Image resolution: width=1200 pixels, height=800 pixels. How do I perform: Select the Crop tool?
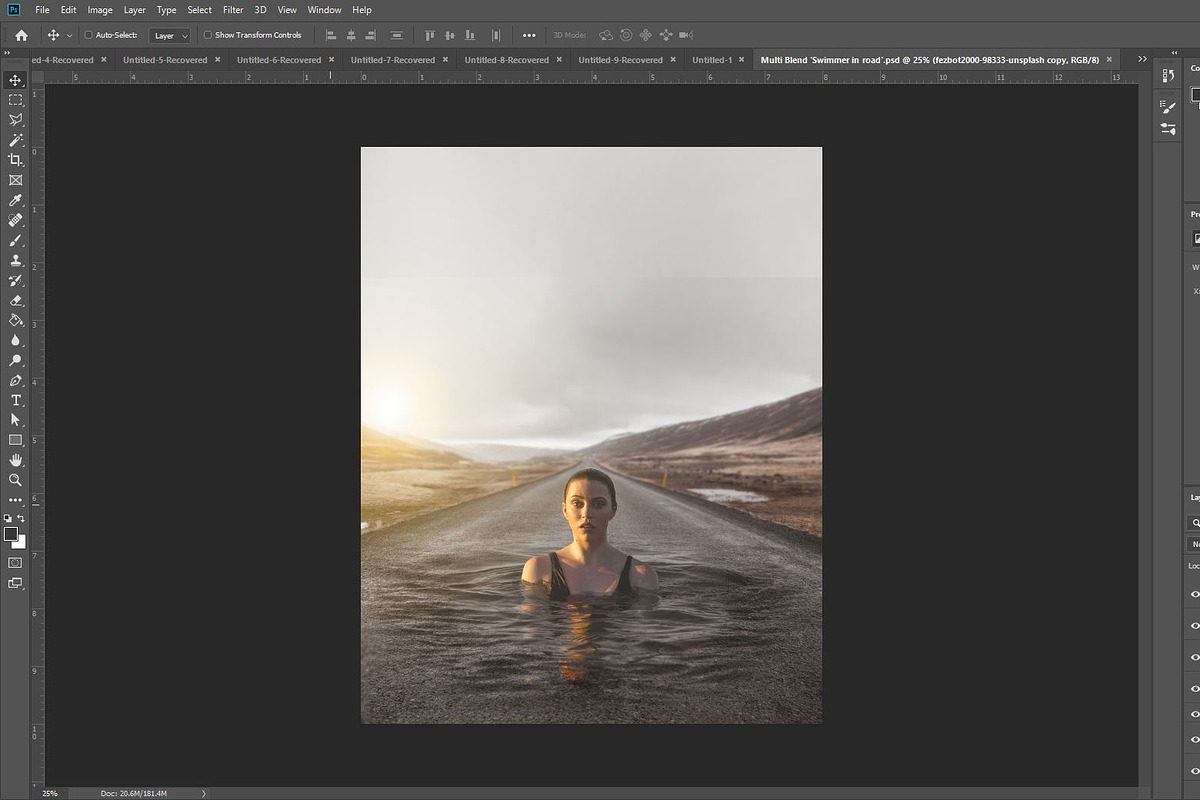click(15, 160)
